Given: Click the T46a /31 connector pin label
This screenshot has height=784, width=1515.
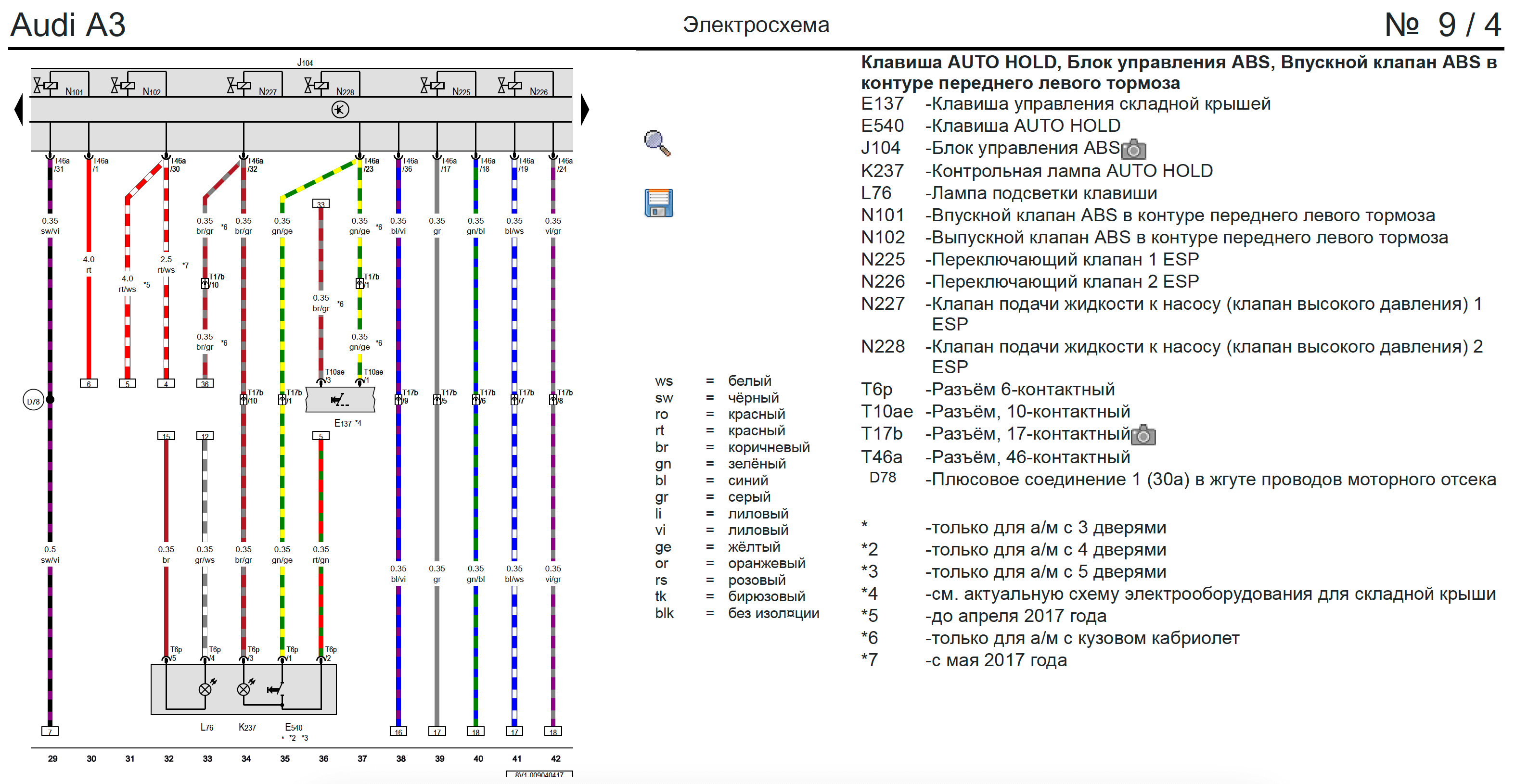Looking at the screenshot, I should pos(61,164).
